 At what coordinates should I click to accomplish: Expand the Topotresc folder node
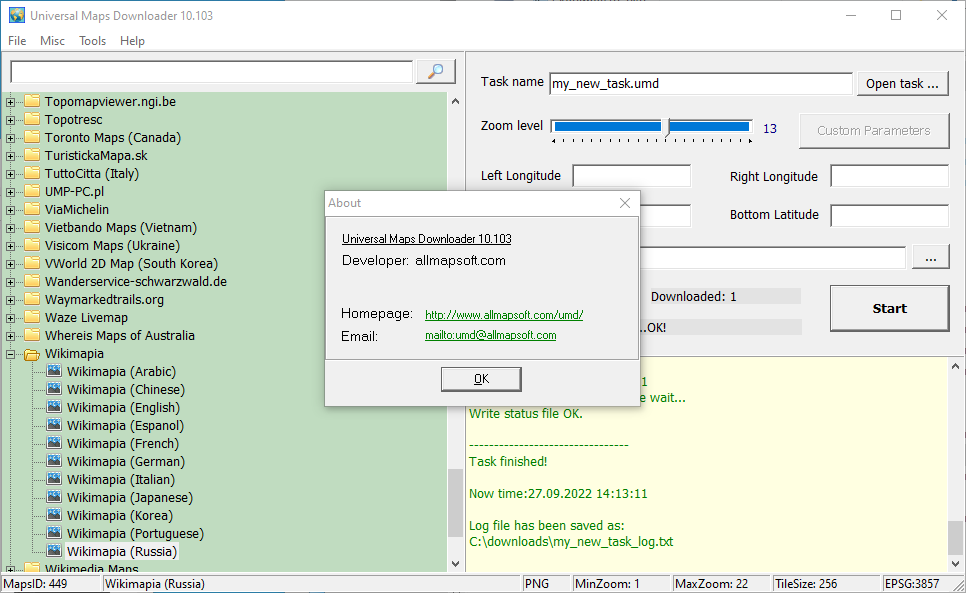tap(10, 120)
